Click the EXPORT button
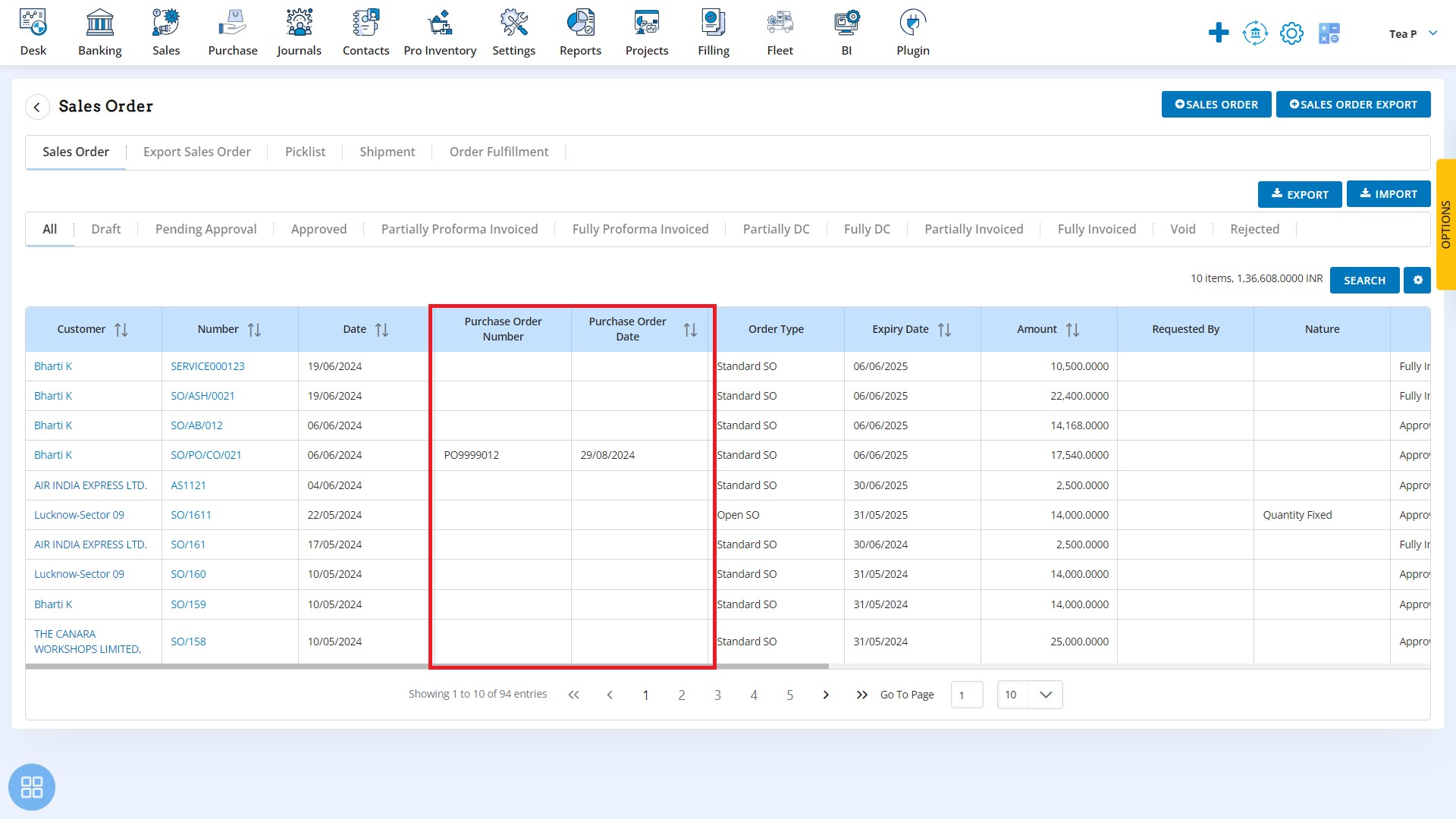Screen dimensions: 1456x819 coord(1300,194)
